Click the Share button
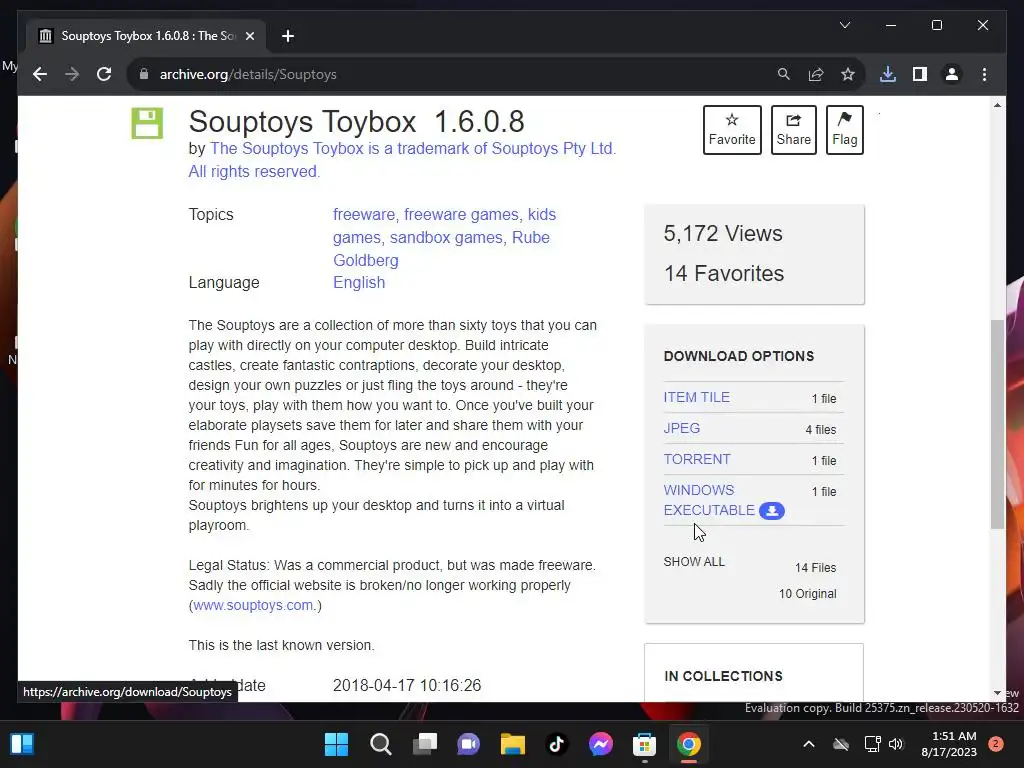The height and width of the screenshot is (768, 1024). (x=793, y=130)
